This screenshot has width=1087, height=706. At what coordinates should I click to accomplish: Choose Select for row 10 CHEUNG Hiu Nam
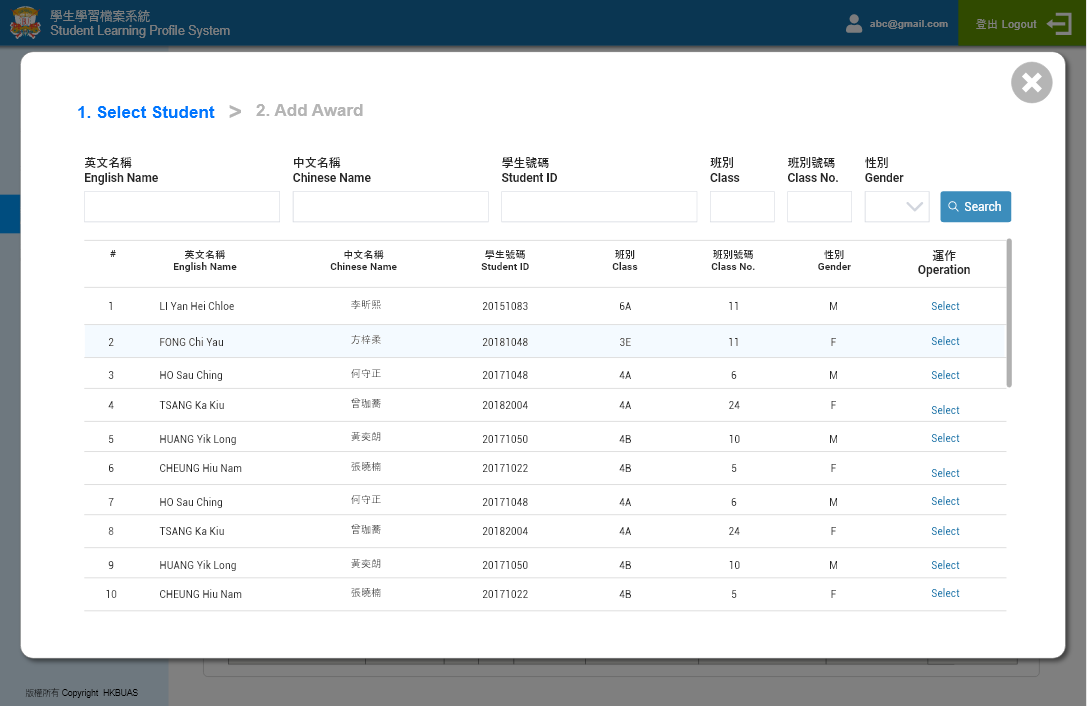[945, 594]
